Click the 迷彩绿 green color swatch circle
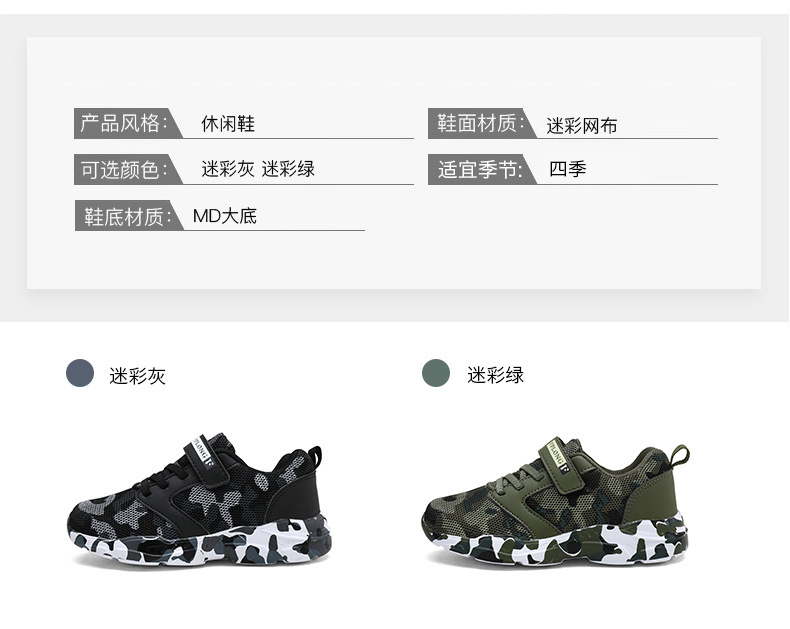The image size is (790, 629). point(436,373)
